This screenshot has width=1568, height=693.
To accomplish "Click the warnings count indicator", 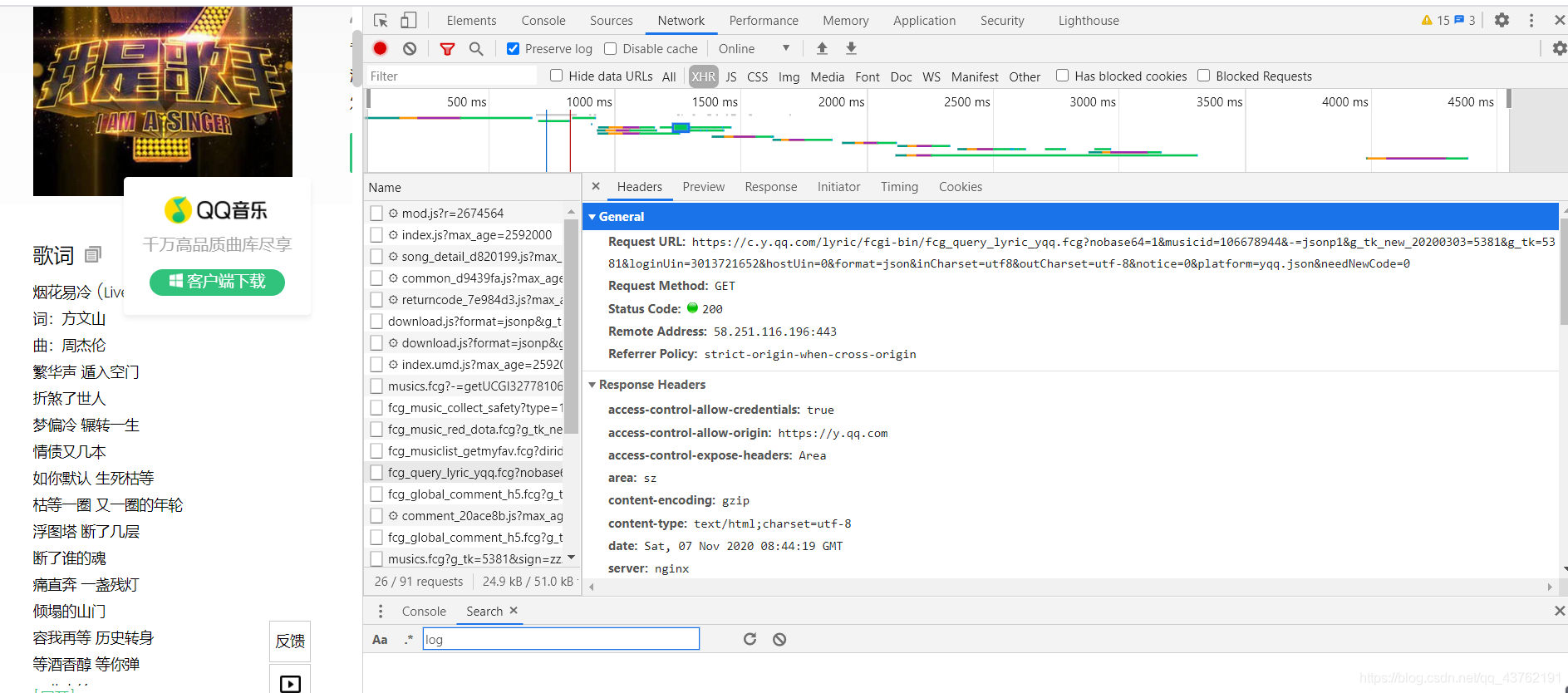I will coord(1435,21).
